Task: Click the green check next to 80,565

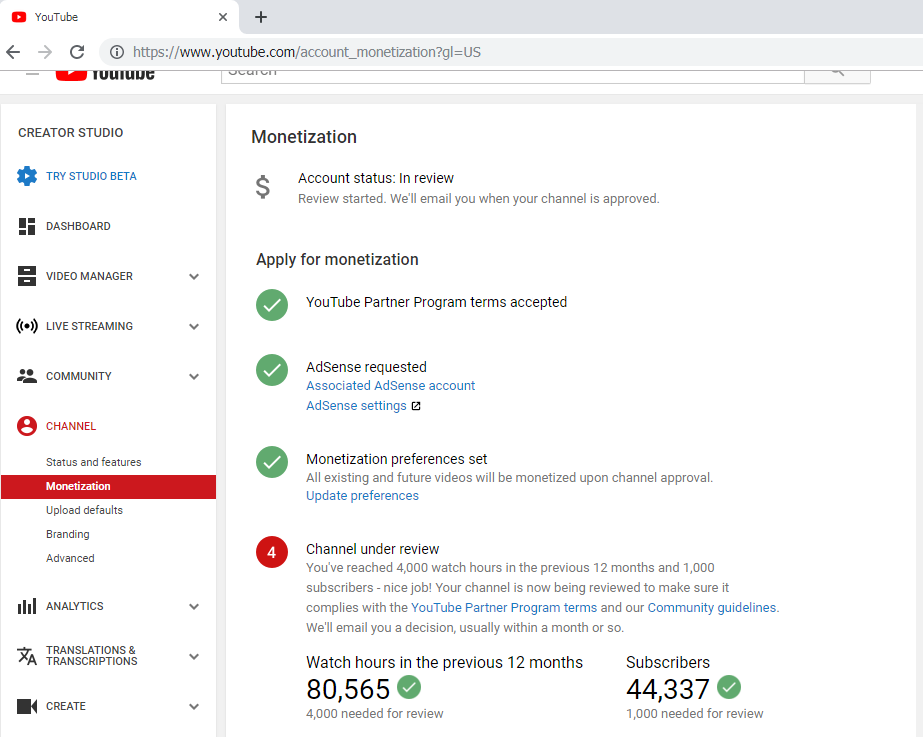Action: tap(409, 687)
